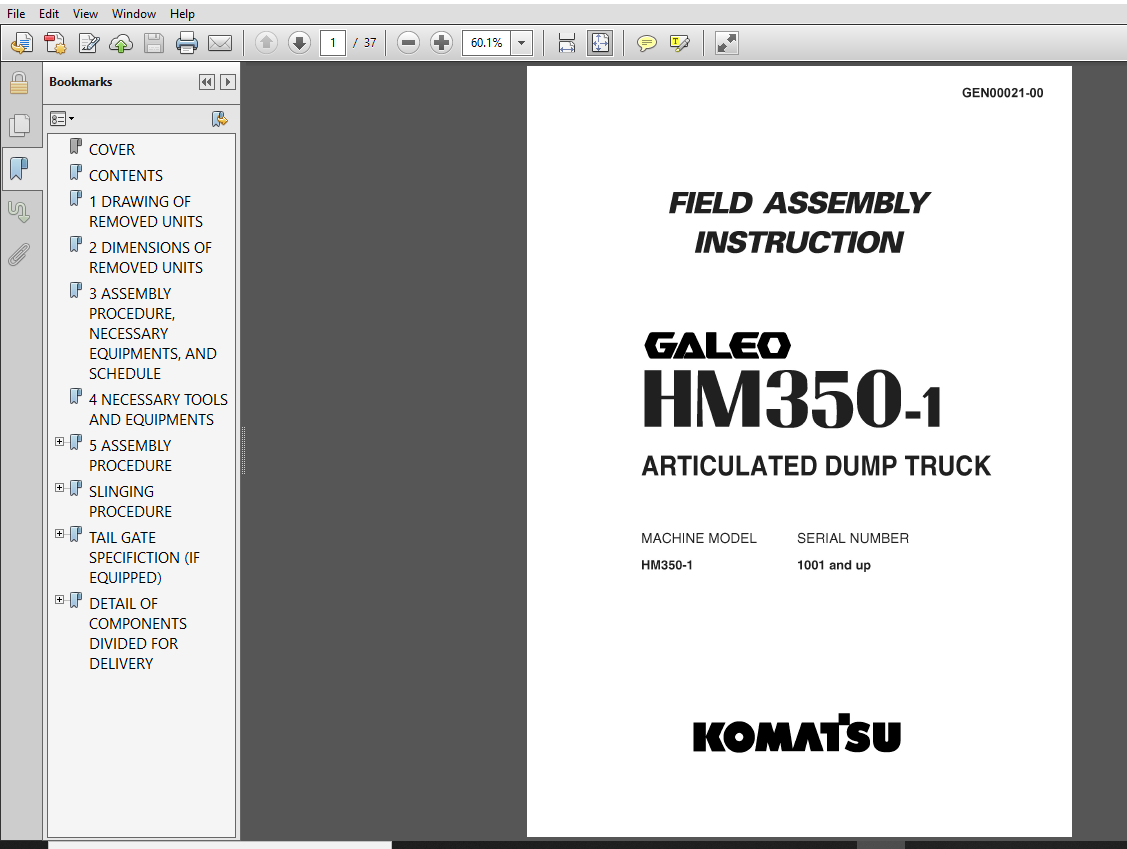Click the Open file toolbar icon
The height and width of the screenshot is (849, 1127).
pos(22,43)
